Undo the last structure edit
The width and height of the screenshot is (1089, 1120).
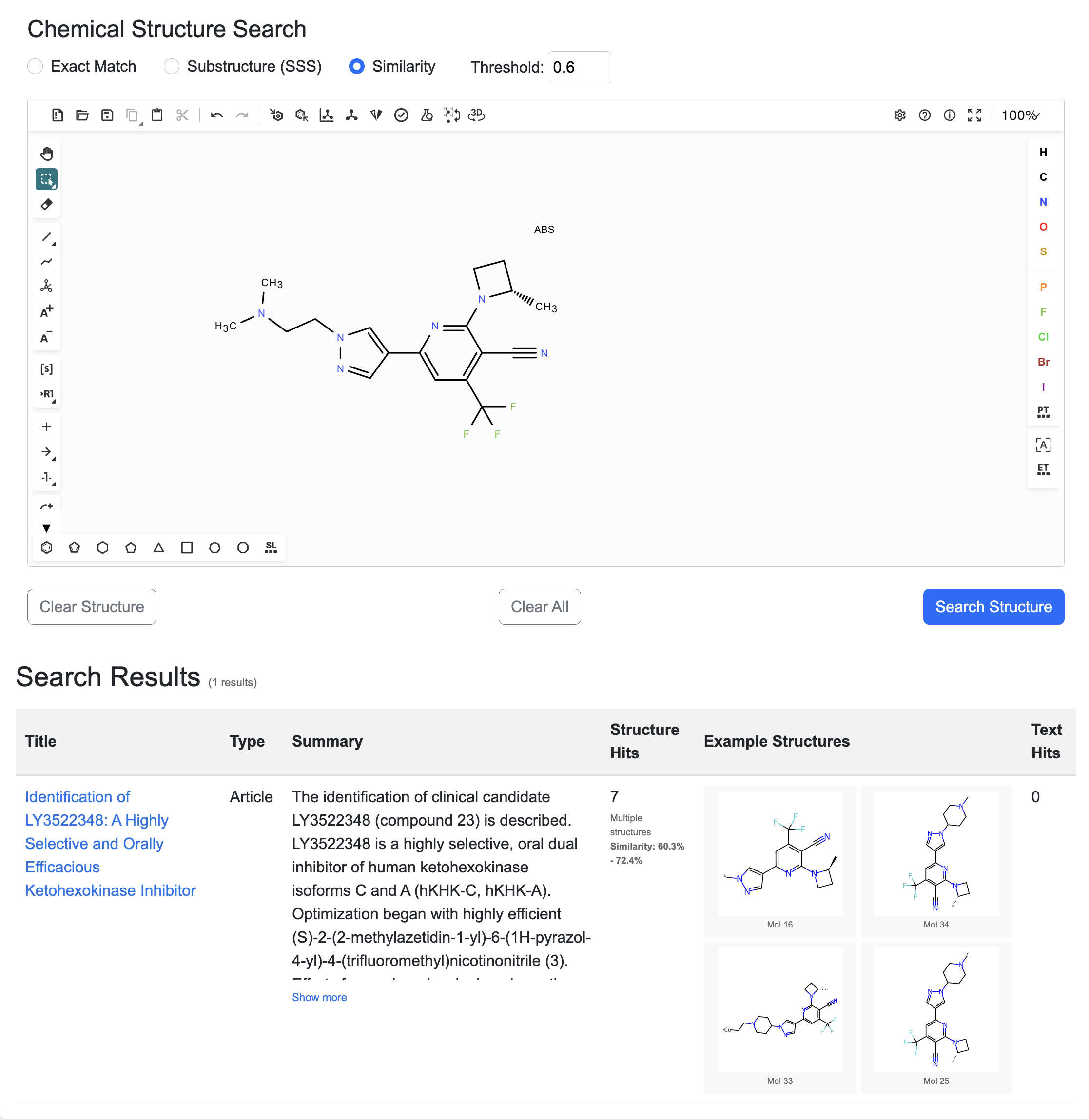(x=216, y=115)
